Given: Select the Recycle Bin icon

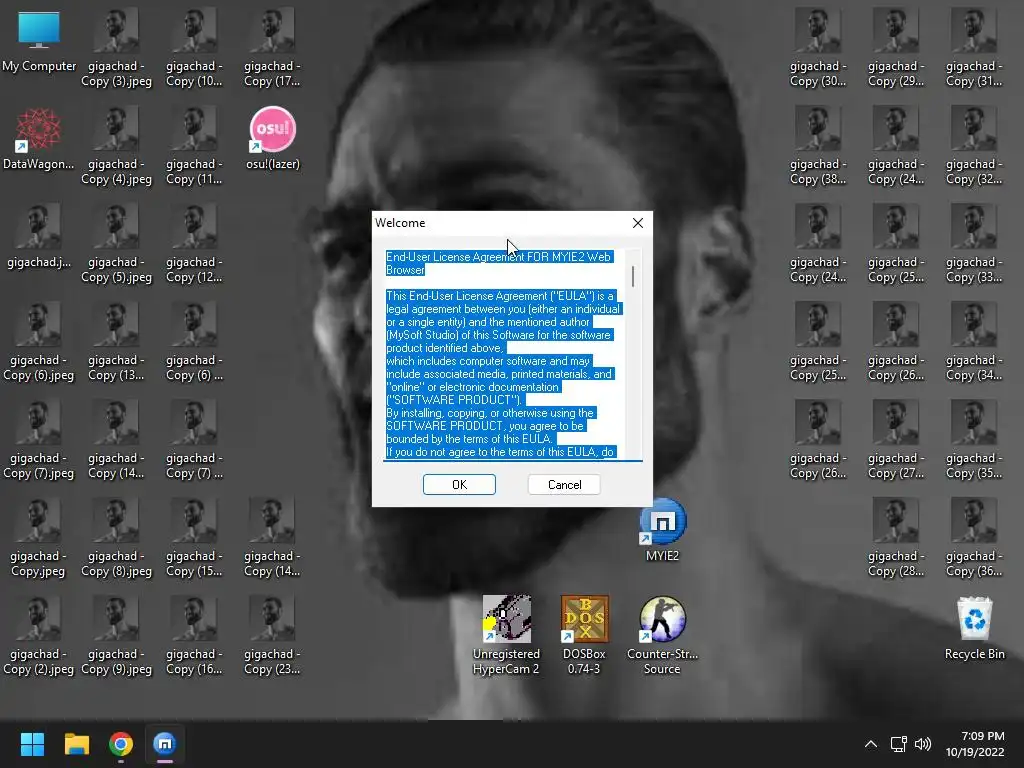Looking at the screenshot, I should [974, 628].
